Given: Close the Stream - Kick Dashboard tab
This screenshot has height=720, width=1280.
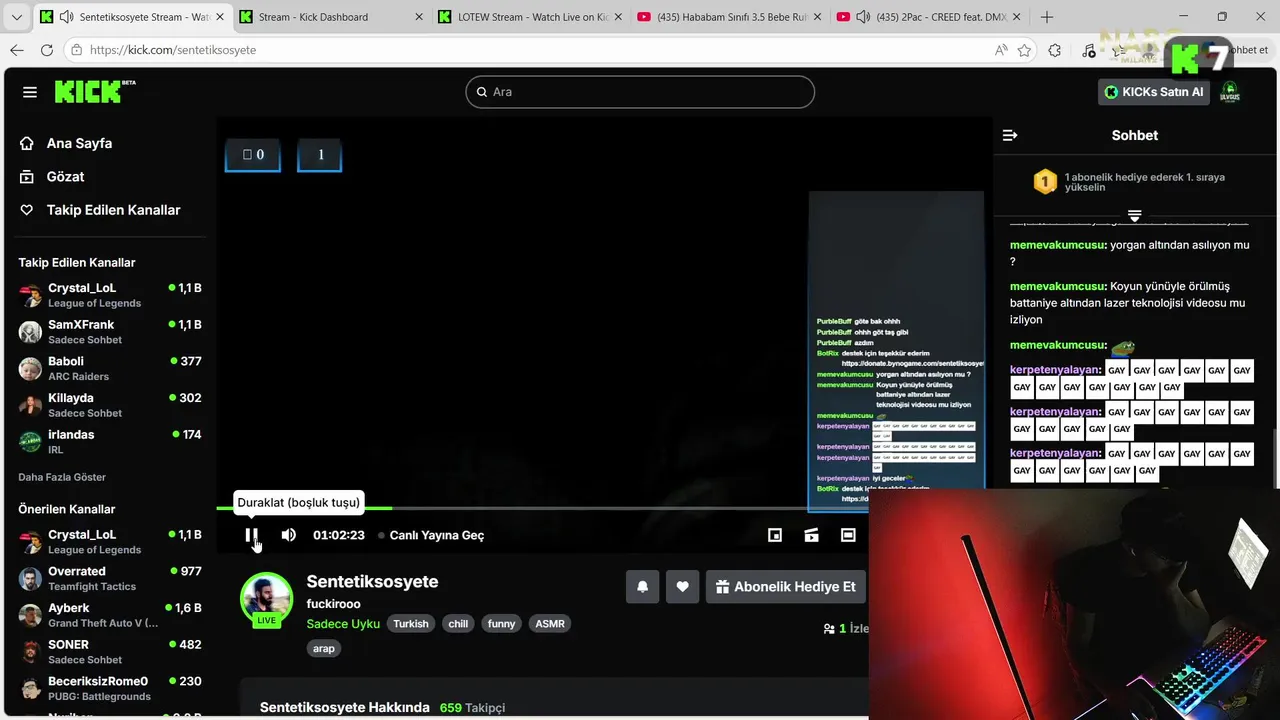Looking at the screenshot, I should click(419, 17).
